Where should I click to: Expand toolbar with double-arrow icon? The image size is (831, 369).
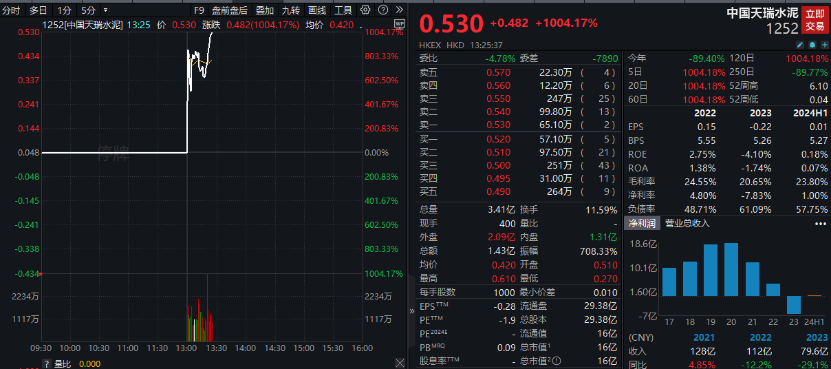[399, 10]
